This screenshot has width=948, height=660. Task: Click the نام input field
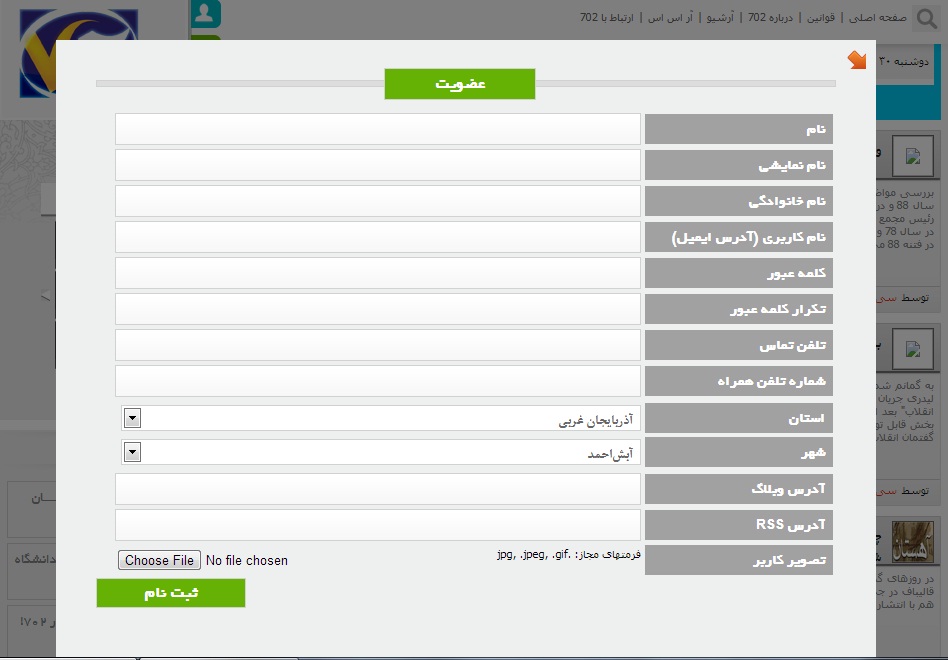[x=378, y=129]
